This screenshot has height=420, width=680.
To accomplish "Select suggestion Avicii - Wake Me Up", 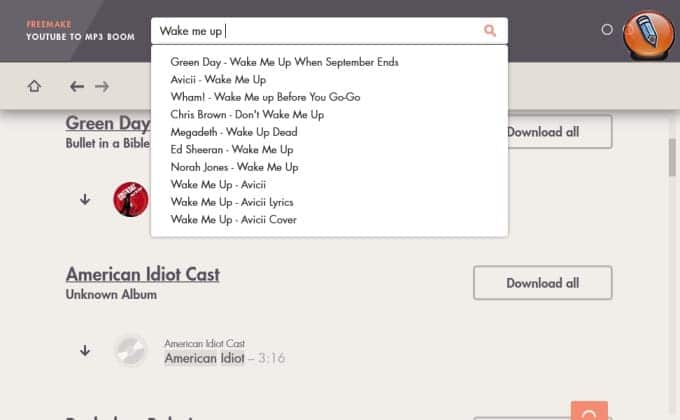I will tap(218, 79).
